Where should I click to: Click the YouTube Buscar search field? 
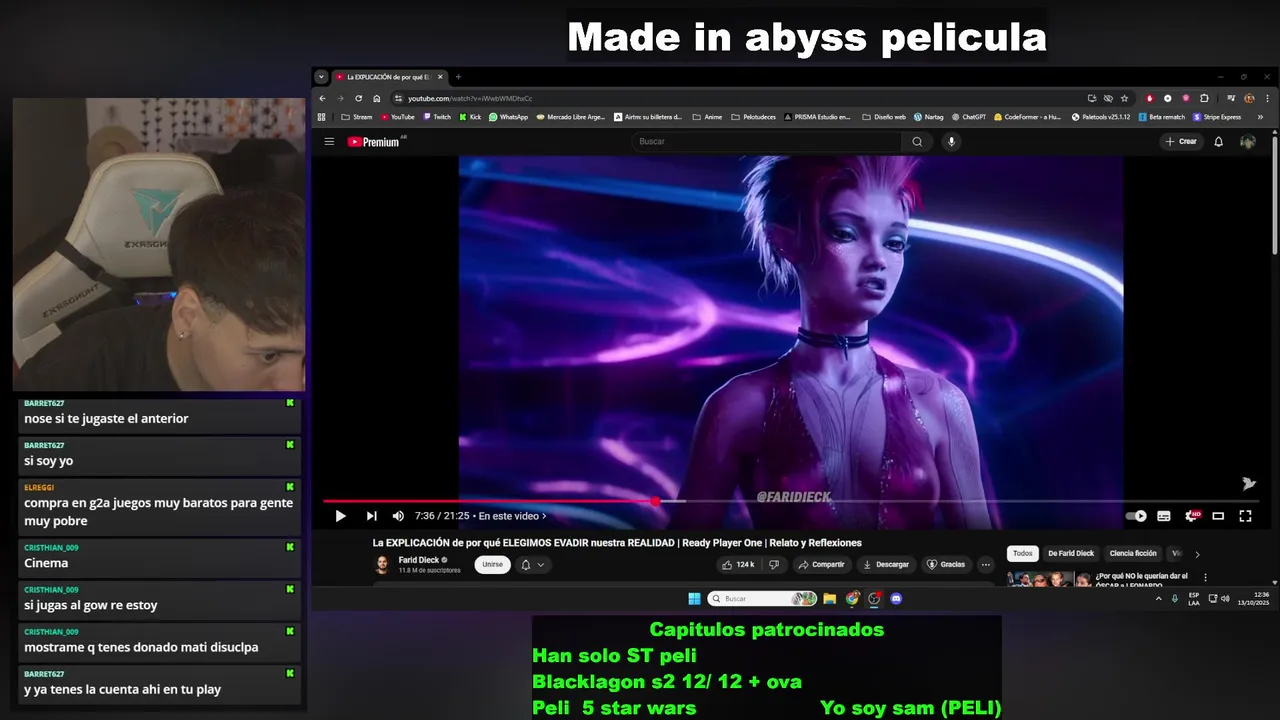click(765, 141)
